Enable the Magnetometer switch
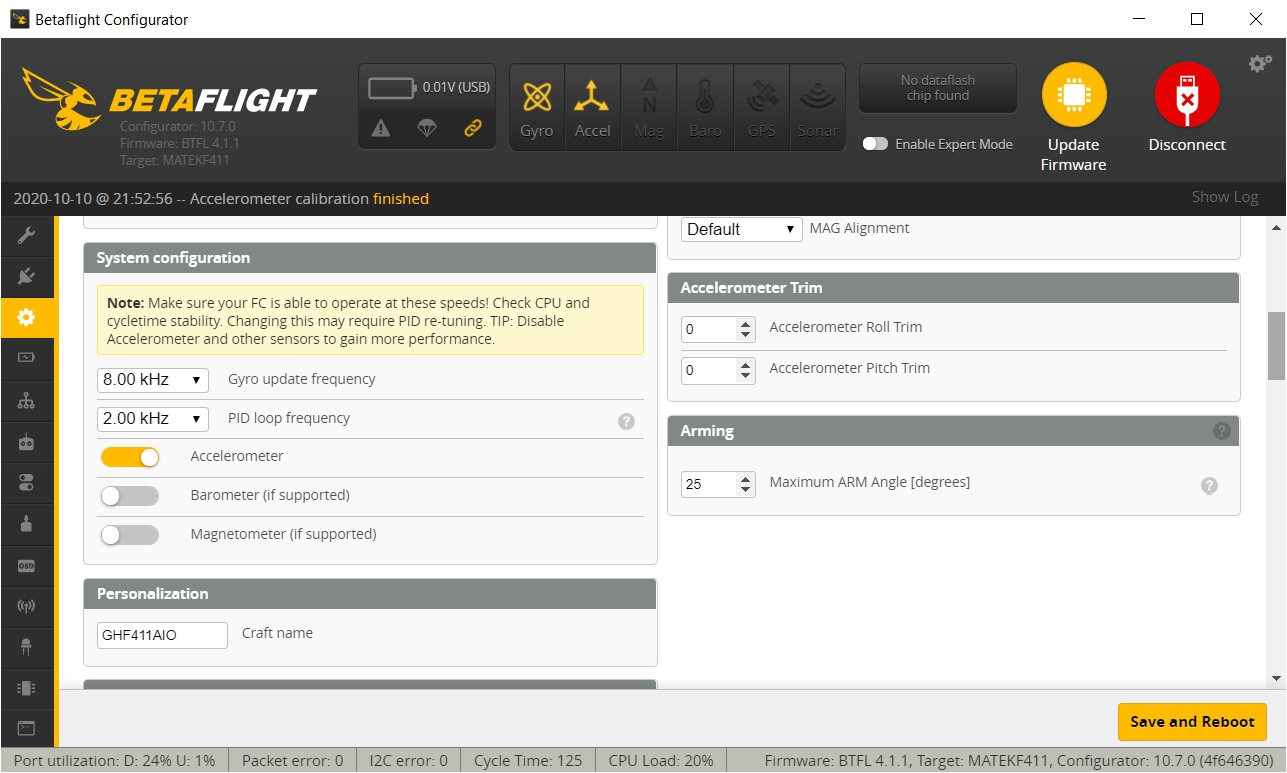 click(x=130, y=535)
